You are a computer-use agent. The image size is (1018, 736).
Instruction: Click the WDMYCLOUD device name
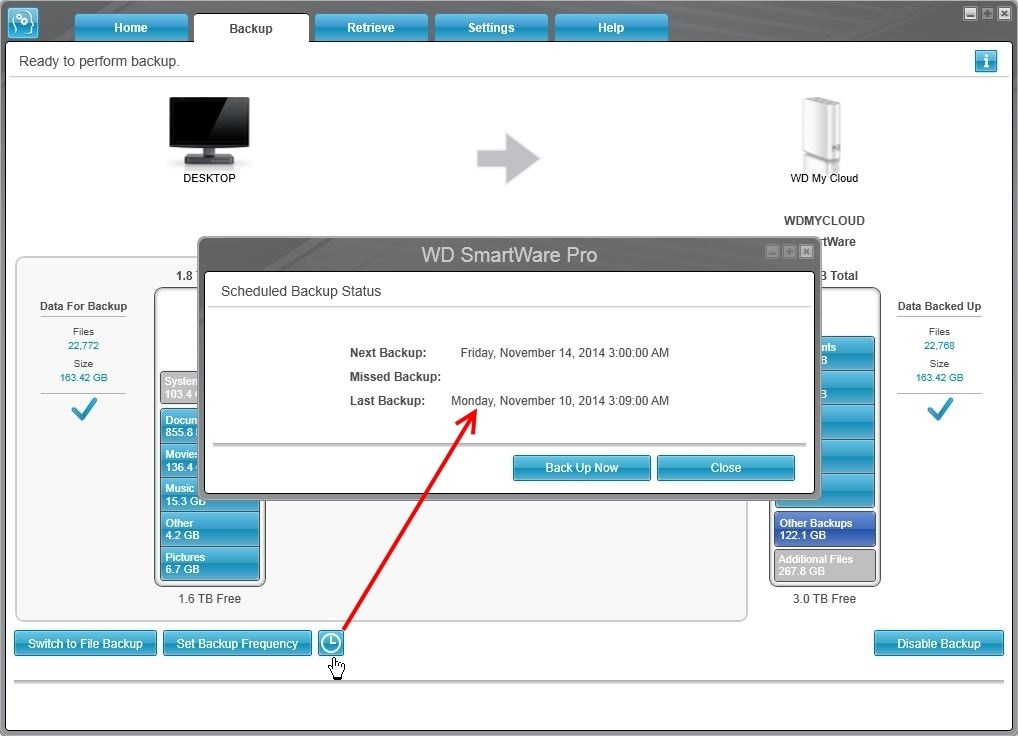click(x=824, y=221)
